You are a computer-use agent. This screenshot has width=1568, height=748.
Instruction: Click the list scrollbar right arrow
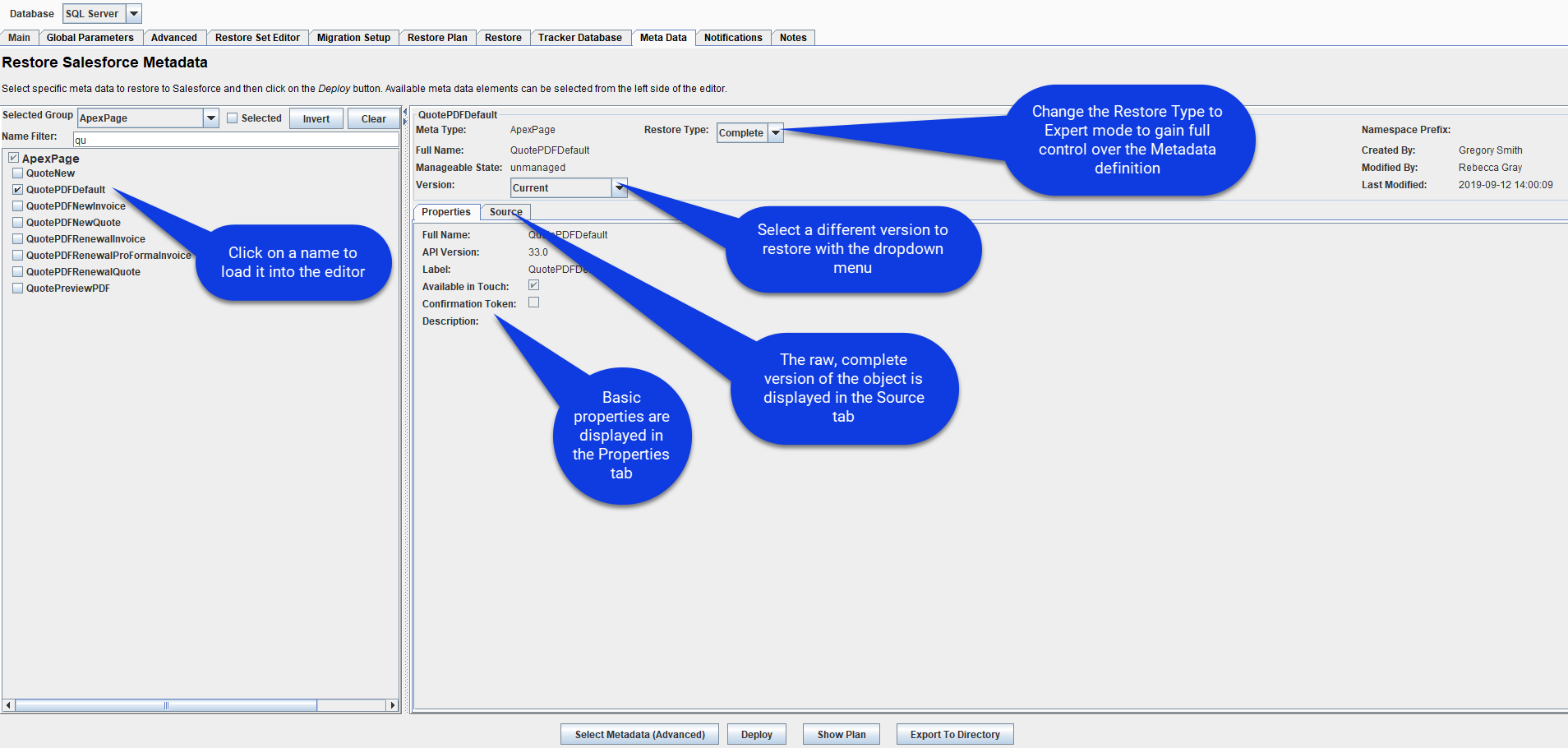[x=392, y=705]
